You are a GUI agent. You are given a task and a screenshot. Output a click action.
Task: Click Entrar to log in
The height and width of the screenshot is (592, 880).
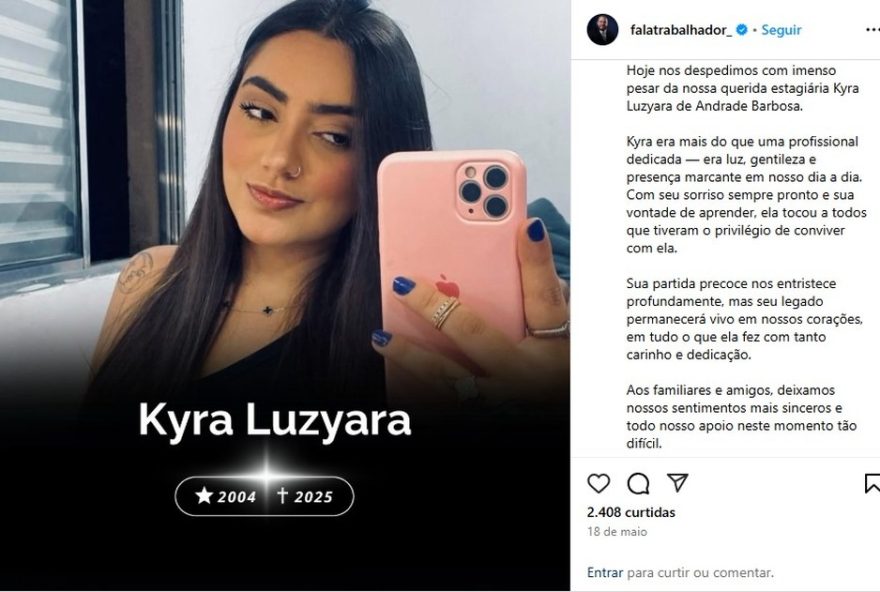tap(604, 572)
